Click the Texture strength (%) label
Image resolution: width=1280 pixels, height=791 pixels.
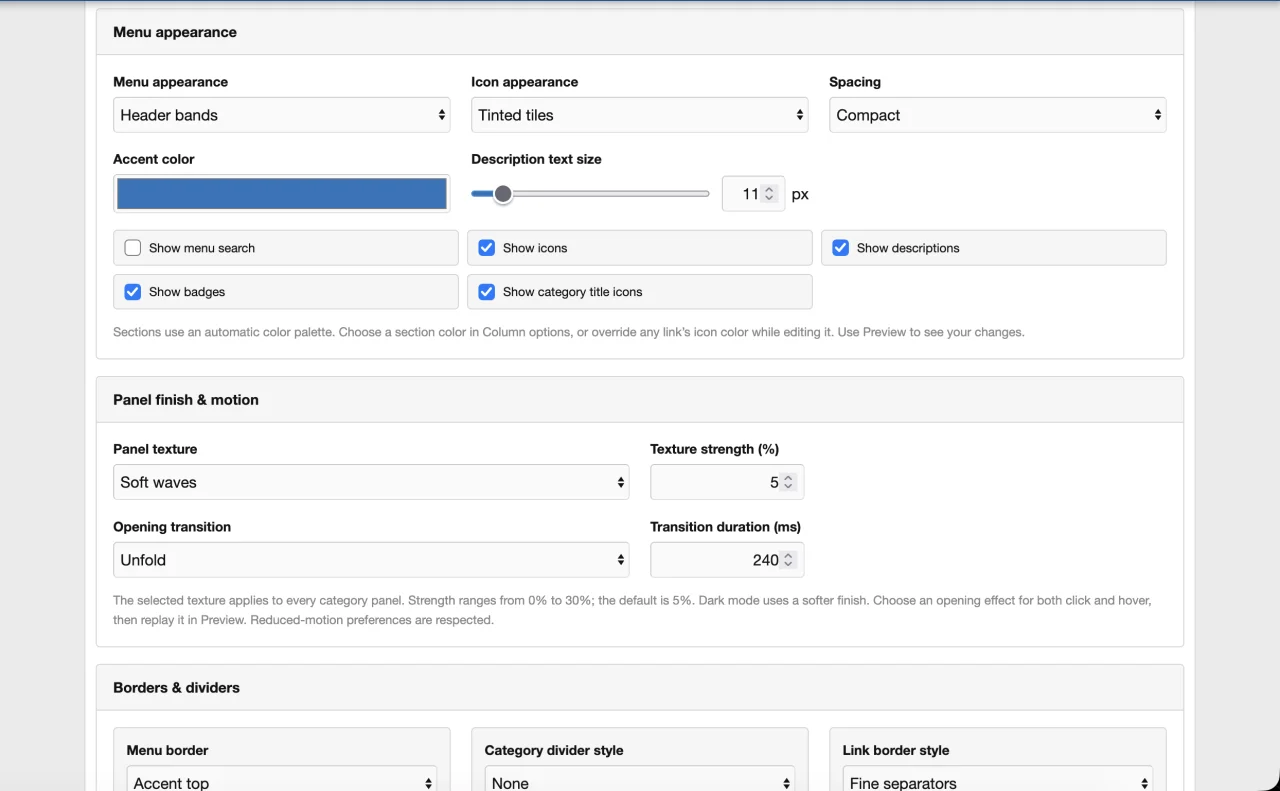[x=715, y=449]
